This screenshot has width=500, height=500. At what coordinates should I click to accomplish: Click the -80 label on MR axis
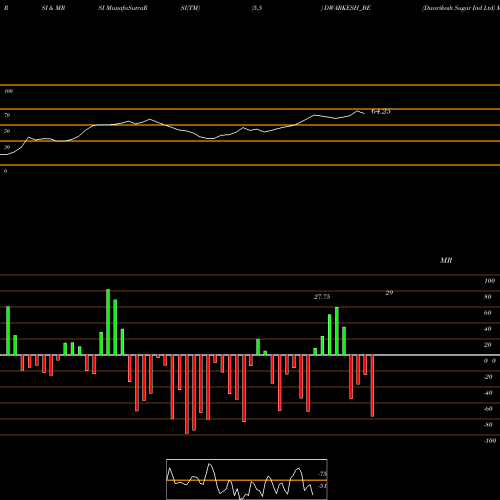(488, 425)
